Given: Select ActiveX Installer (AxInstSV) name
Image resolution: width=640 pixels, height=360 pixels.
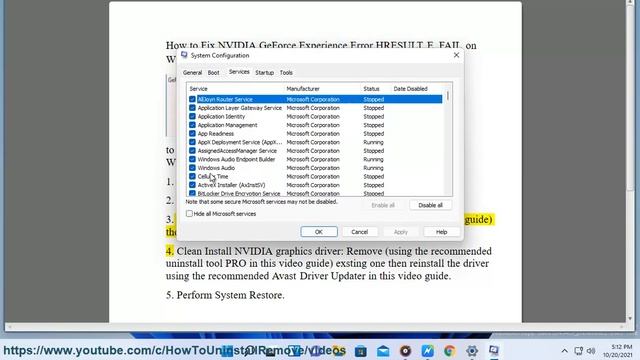Looking at the screenshot, I should [231, 185].
